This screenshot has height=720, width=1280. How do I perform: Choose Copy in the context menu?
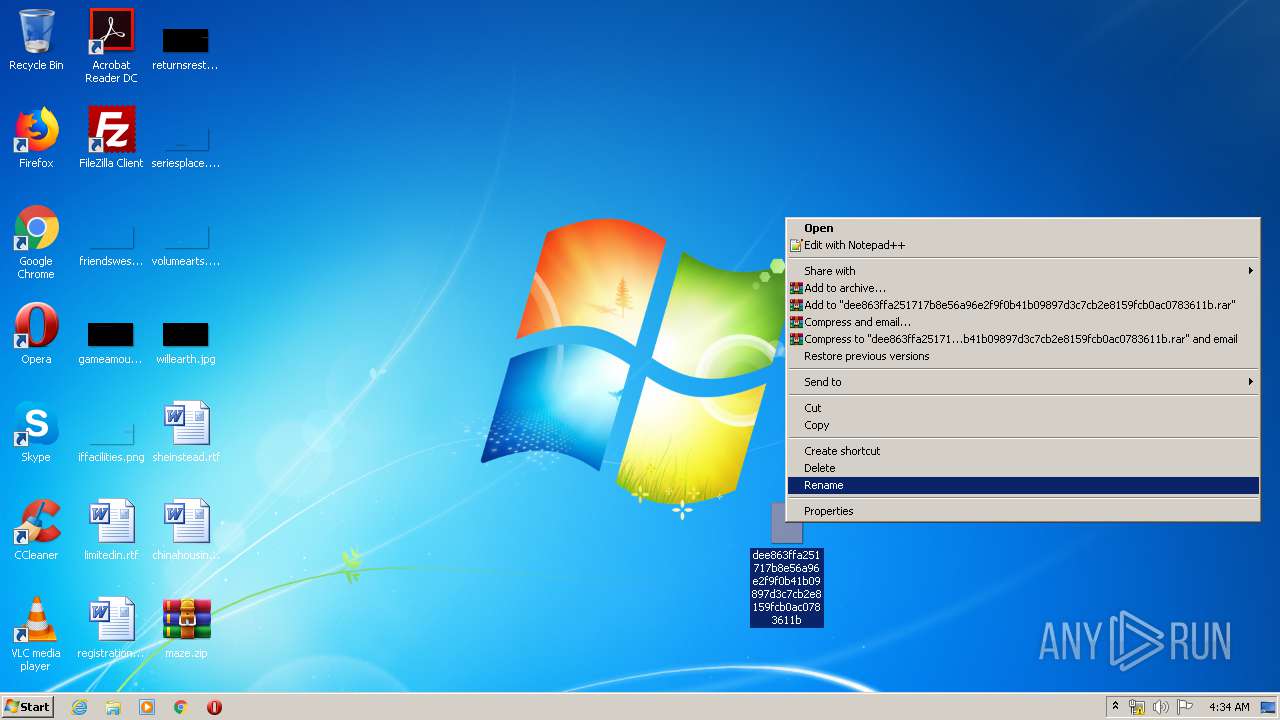[1023, 425]
